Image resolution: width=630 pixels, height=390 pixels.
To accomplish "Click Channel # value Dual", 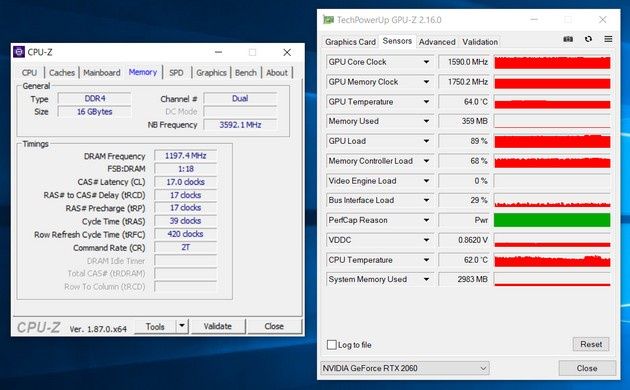I will pos(240,98).
